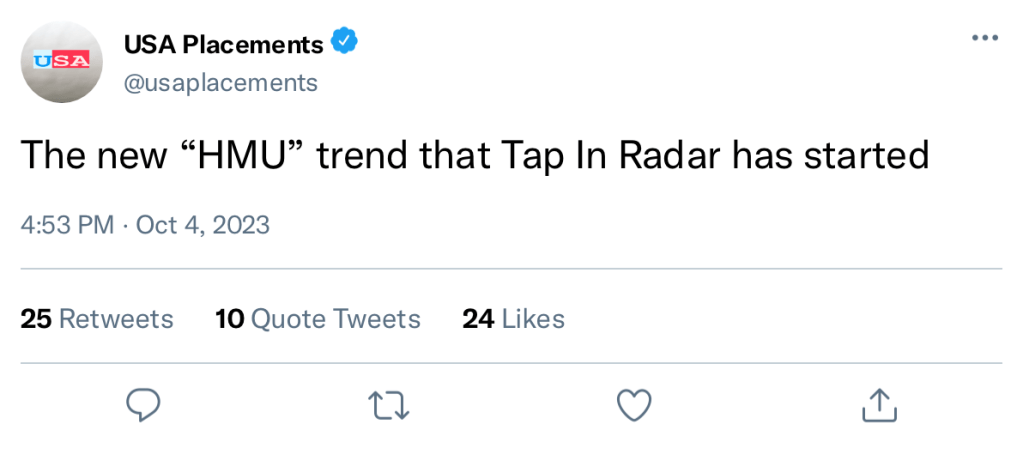Screen dimensions: 1023x467
Task: Click the blue verified checkmark badge
Action: coord(345,43)
